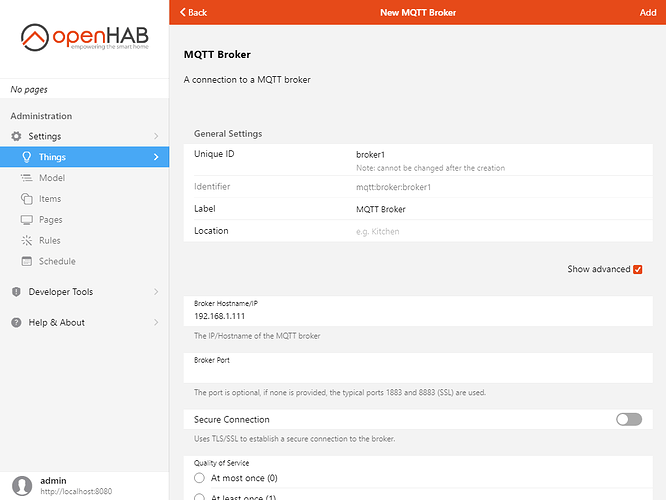Collapse the Settings section chevron

(x=155, y=136)
